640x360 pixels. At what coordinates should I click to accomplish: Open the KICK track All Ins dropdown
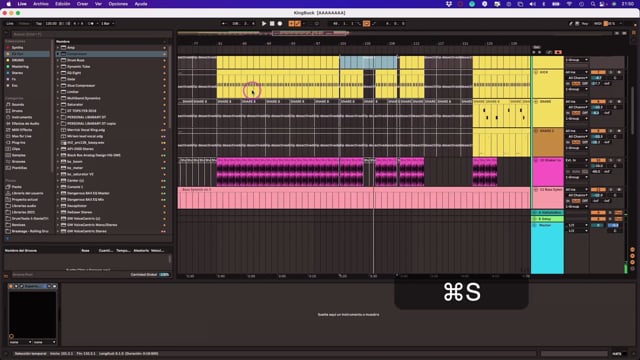click(x=576, y=72)
